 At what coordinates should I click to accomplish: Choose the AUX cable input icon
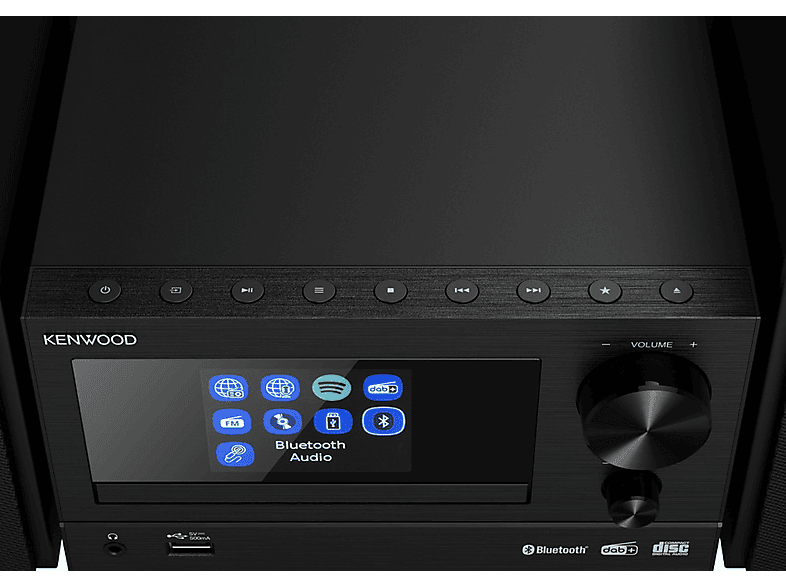(x=235, y=454)
